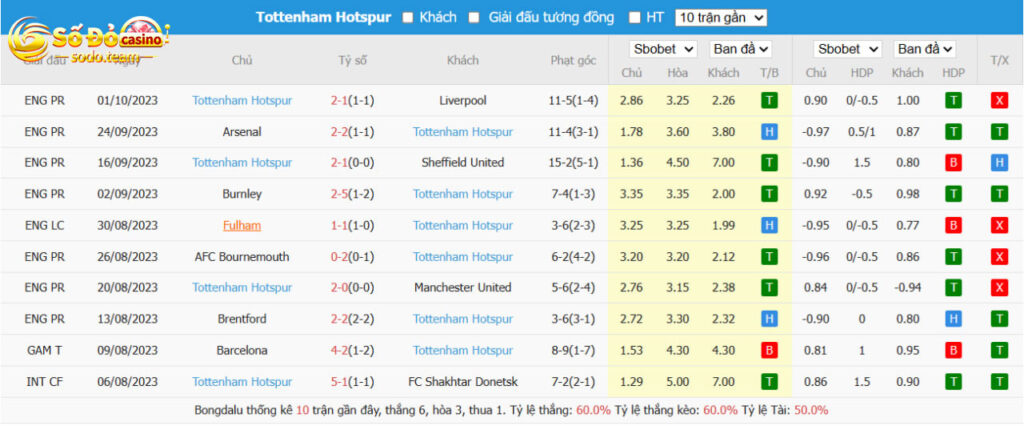Open Tottenham Hotspur link in Liverpool row
This screenshot has height=426, width=1024.
242,101
